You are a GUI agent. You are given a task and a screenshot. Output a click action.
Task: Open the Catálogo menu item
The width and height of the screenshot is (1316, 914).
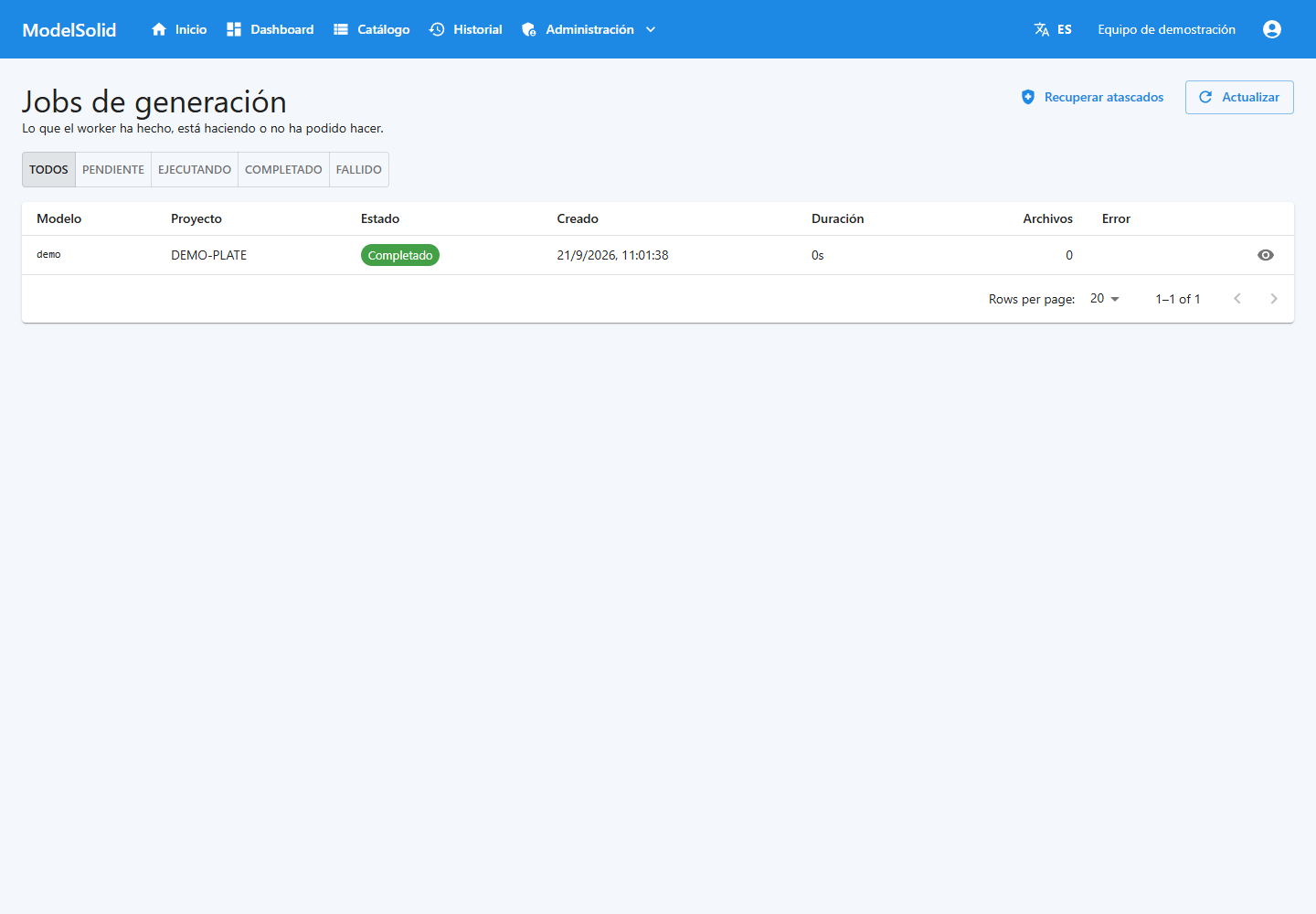point(371,29)
